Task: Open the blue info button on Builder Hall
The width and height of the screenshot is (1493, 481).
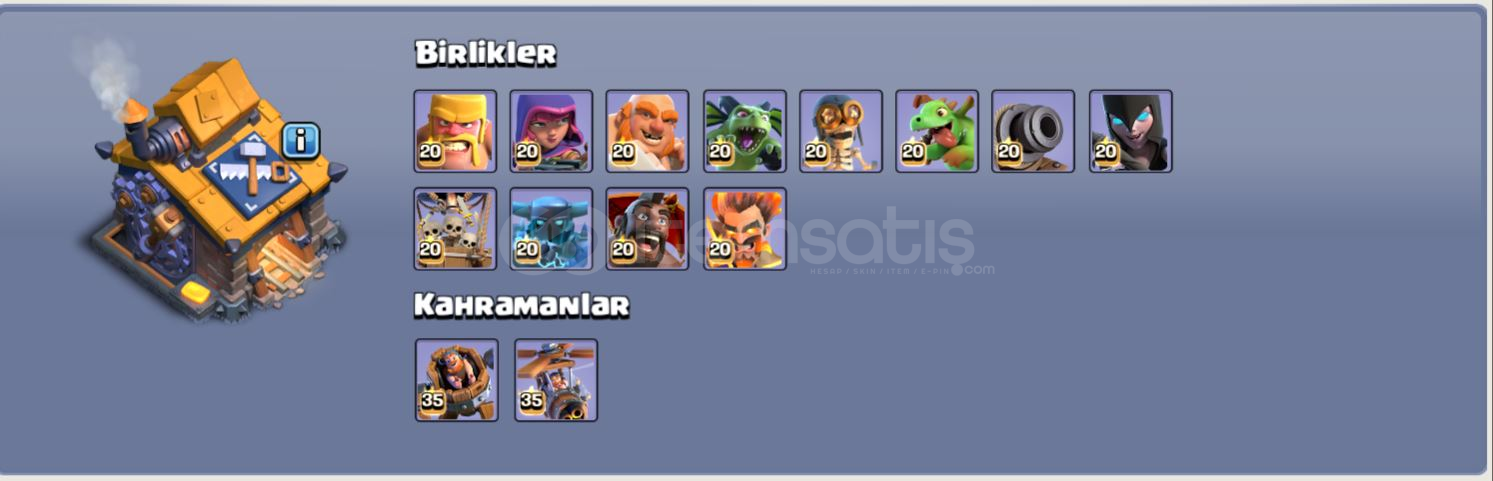Action: 300,140
